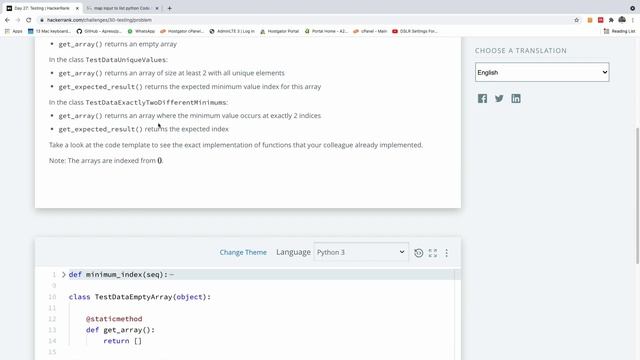Click line 10 class TestDataEmptyArray code
640x360 pixels.
[140, 297]
